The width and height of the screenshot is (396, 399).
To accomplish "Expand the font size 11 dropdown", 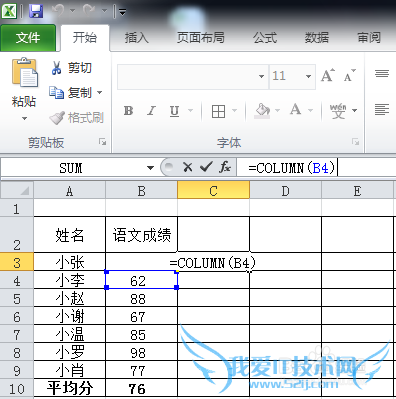I will pos(308,76).
